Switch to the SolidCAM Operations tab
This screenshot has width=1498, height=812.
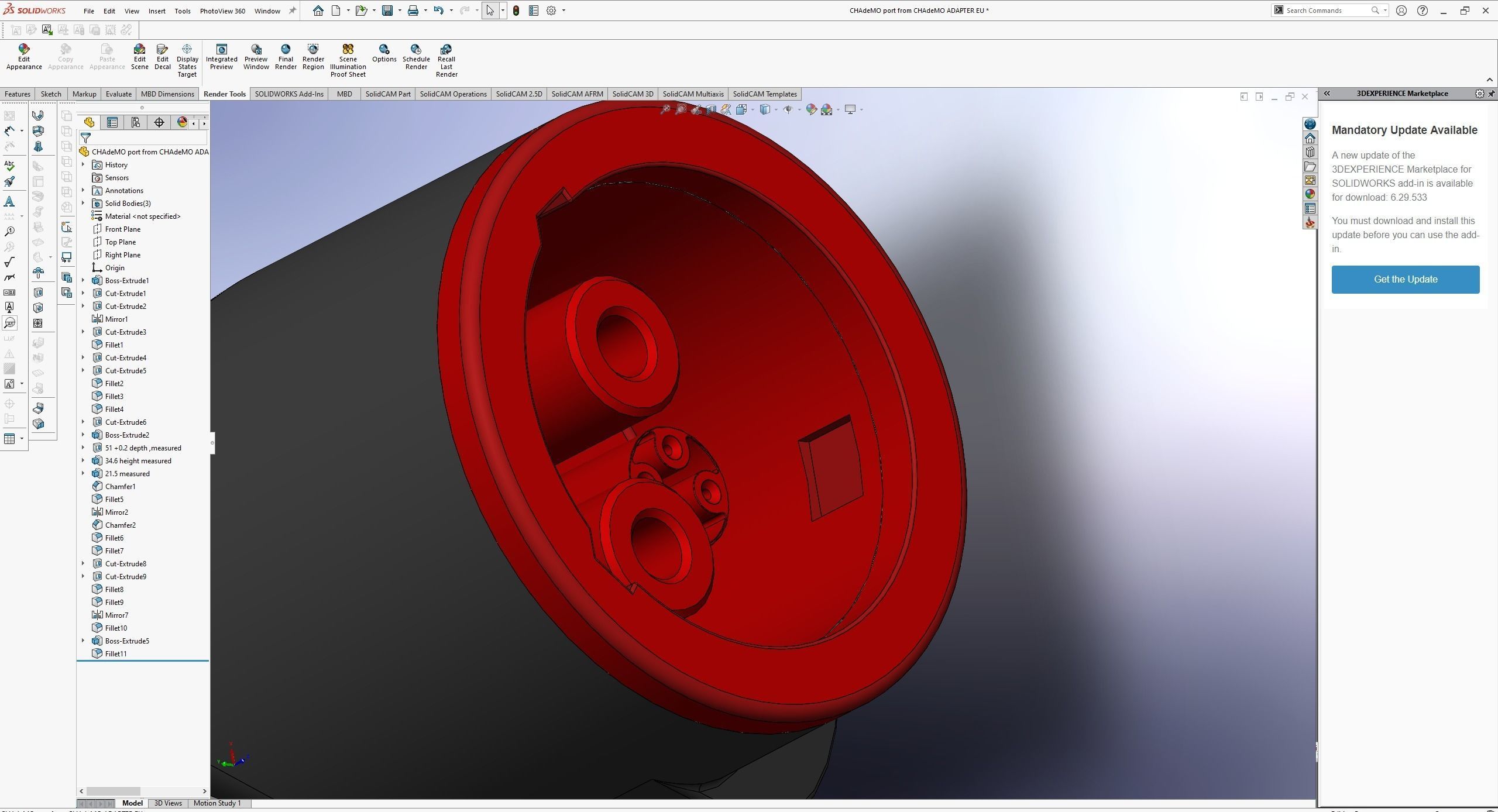tap(453, 94)
